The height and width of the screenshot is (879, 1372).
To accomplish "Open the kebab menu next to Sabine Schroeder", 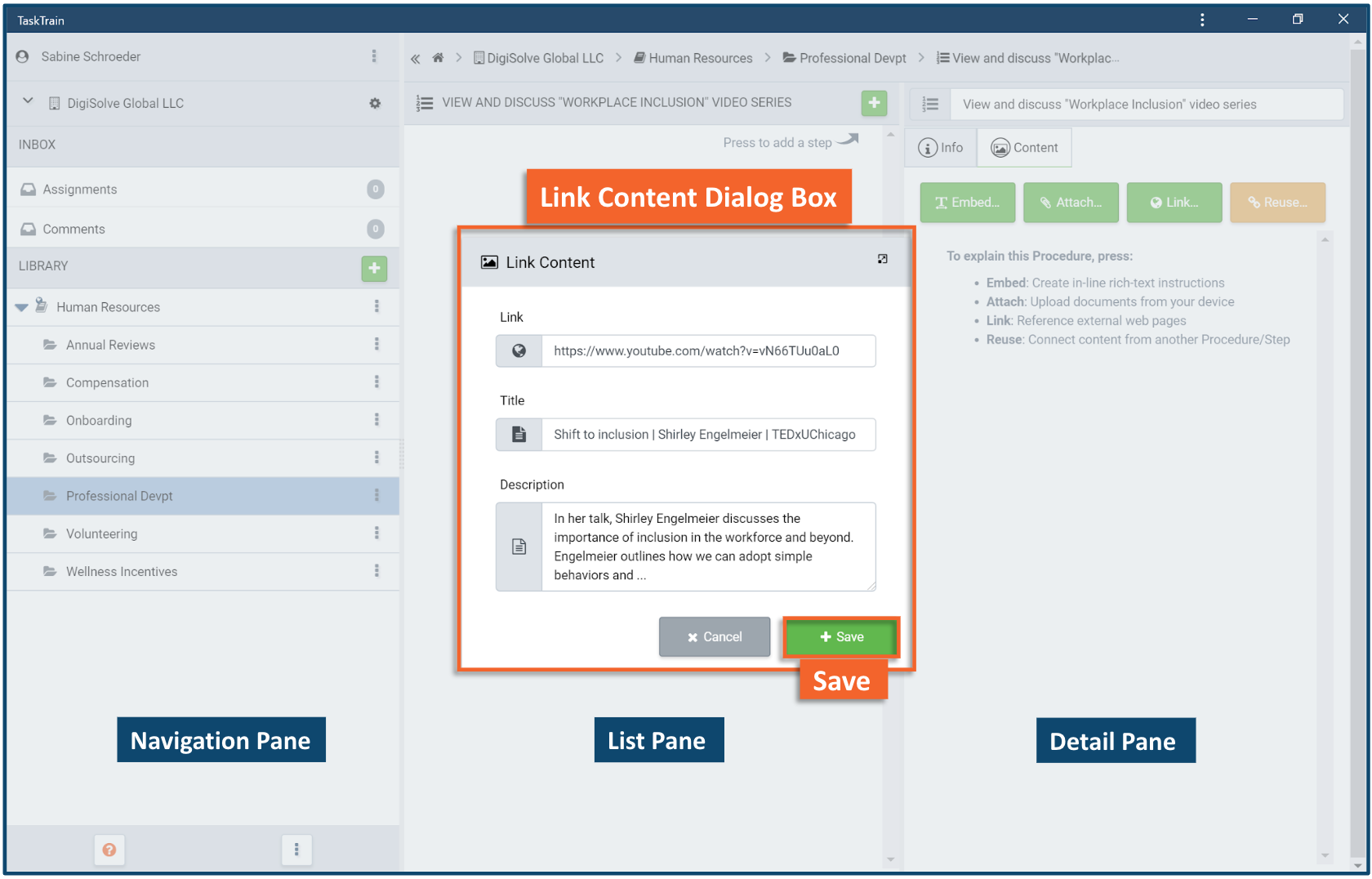I will [374, 56].
